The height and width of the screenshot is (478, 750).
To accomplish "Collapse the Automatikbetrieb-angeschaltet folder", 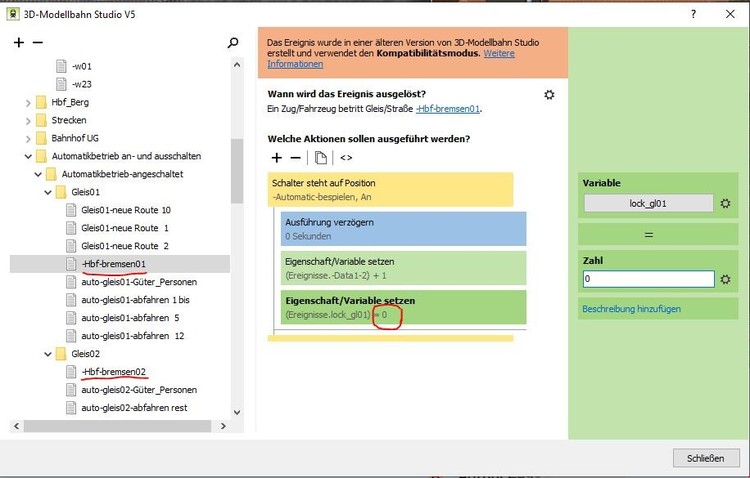I will click(x=38, y=174).
